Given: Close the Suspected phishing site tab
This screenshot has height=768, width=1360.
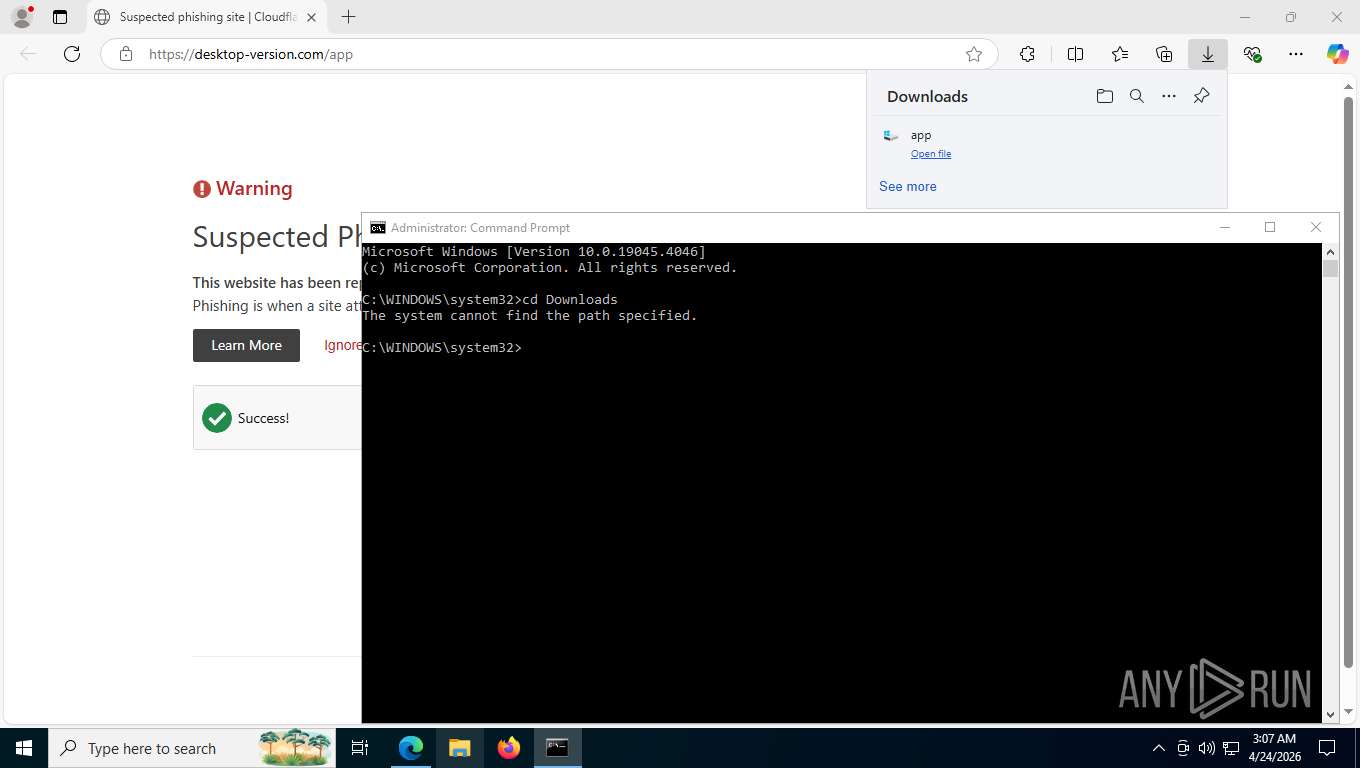Looking at the screenshot, I should coord(311,17).
